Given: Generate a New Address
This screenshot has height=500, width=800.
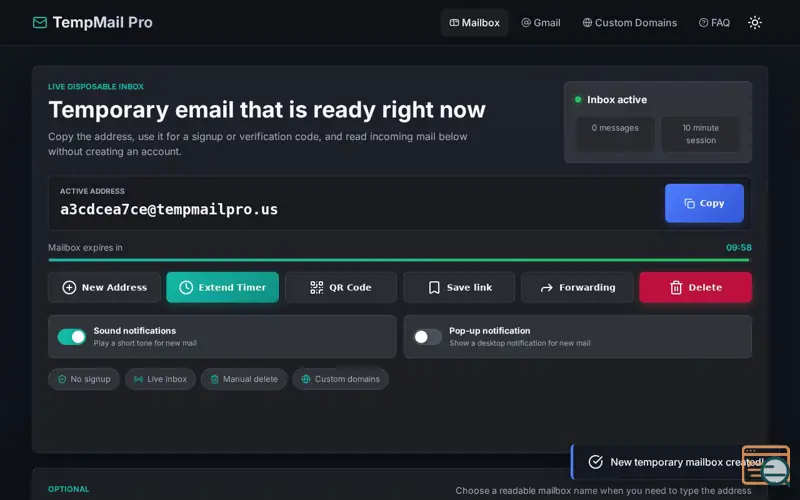Looking at the screenshot, I should pyautogui.click(x=104, y=287).
